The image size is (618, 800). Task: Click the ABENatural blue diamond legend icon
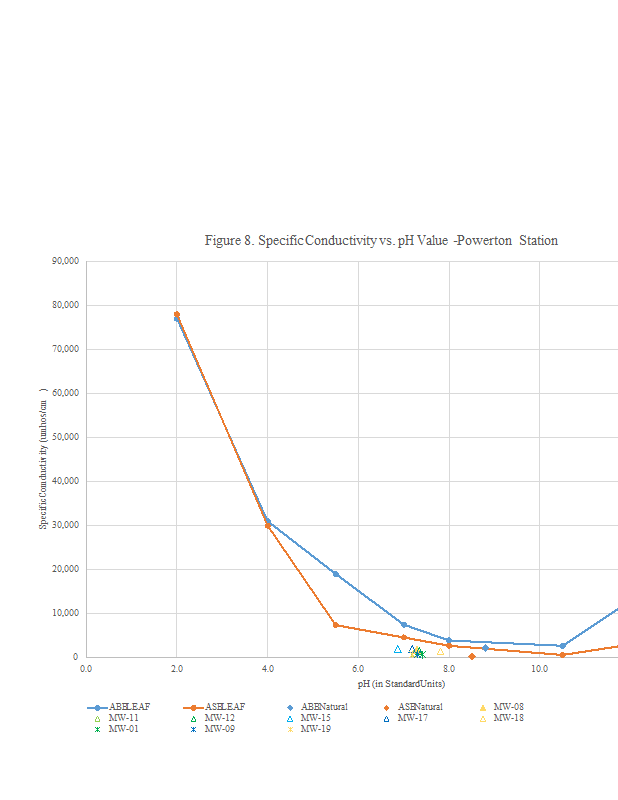290,707
